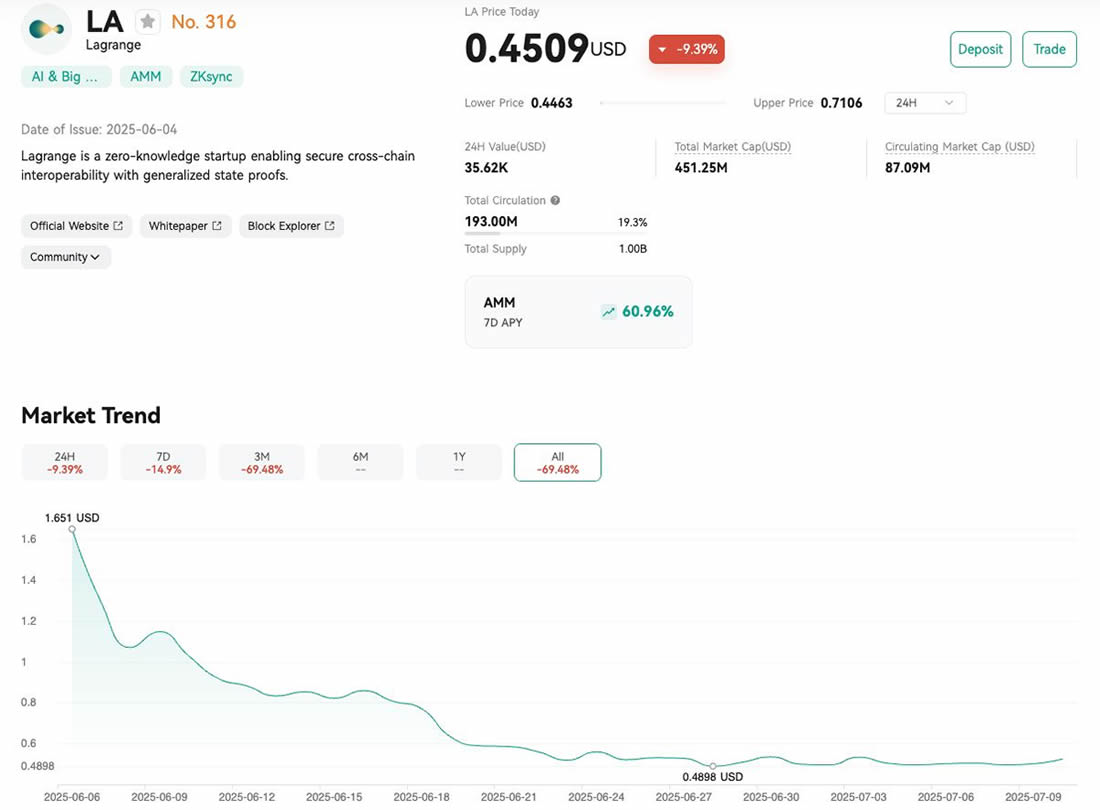
Task: Click the AMM category tag
Action: coord(146,76)
